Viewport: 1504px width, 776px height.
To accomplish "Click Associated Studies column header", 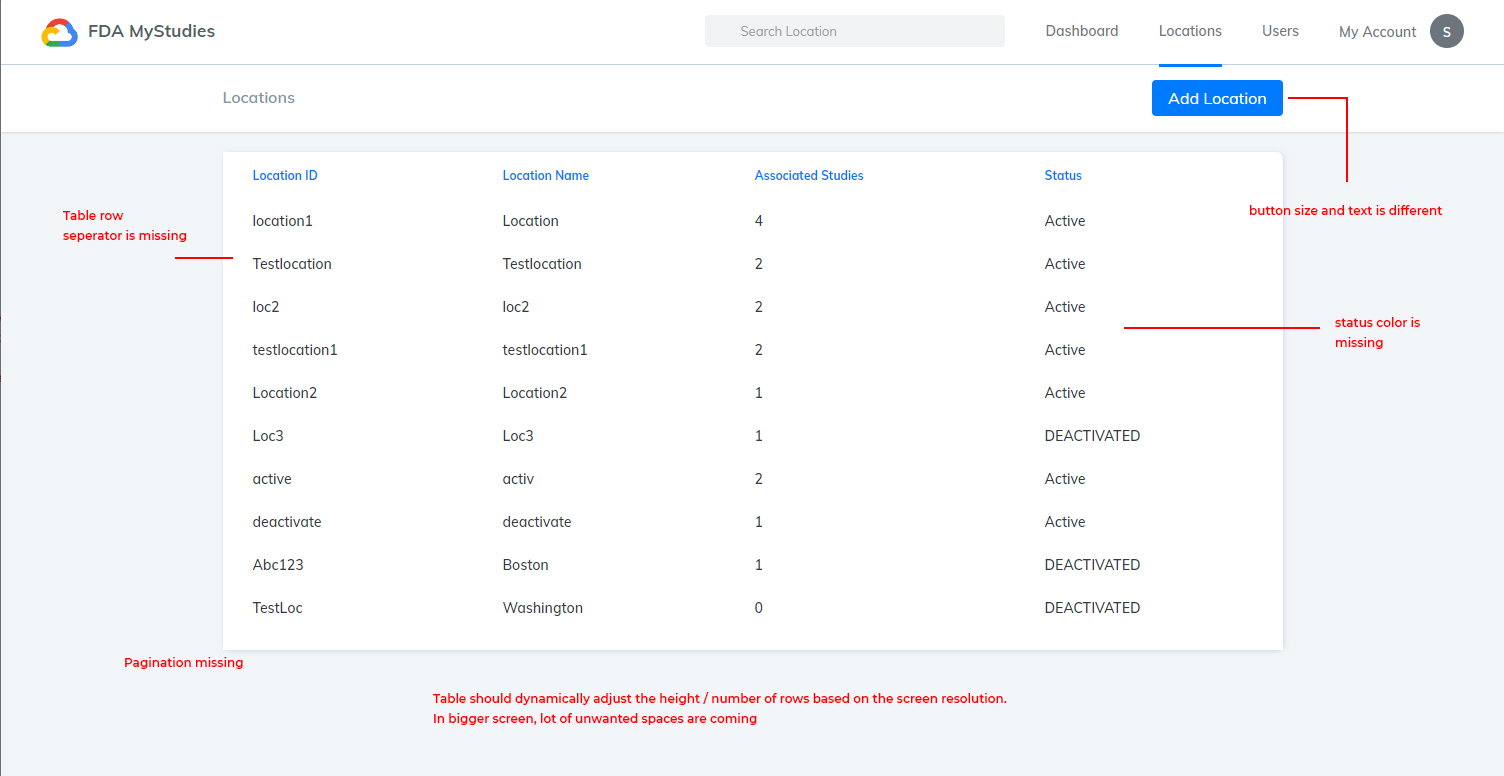I will pyautogui.click(x=809, y=175).
